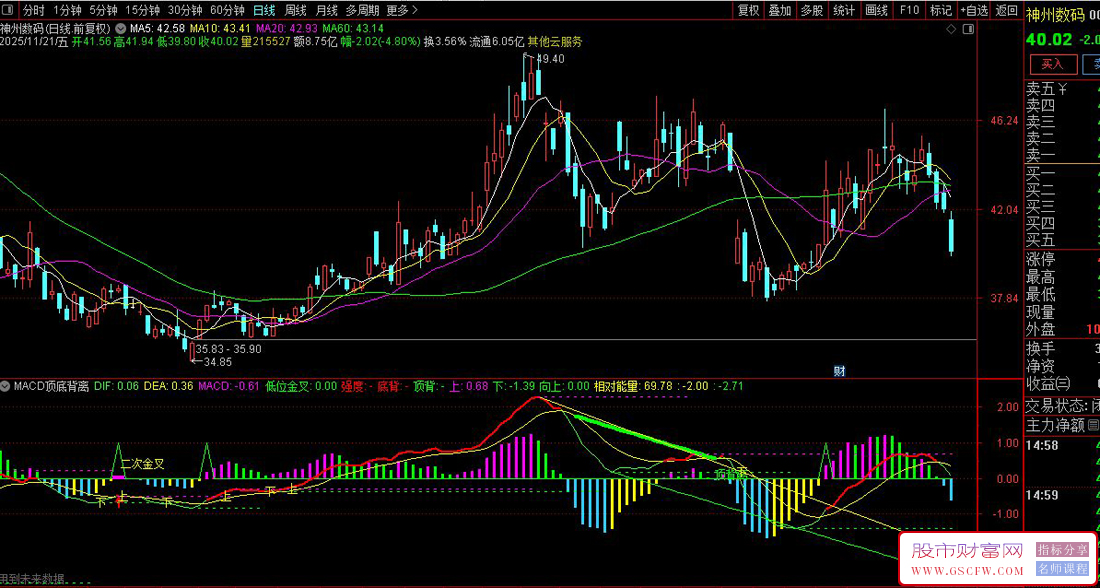Expand the MACD顶底背离 indicator dropdown
The image size is (1100, 588).
point(6,385)
